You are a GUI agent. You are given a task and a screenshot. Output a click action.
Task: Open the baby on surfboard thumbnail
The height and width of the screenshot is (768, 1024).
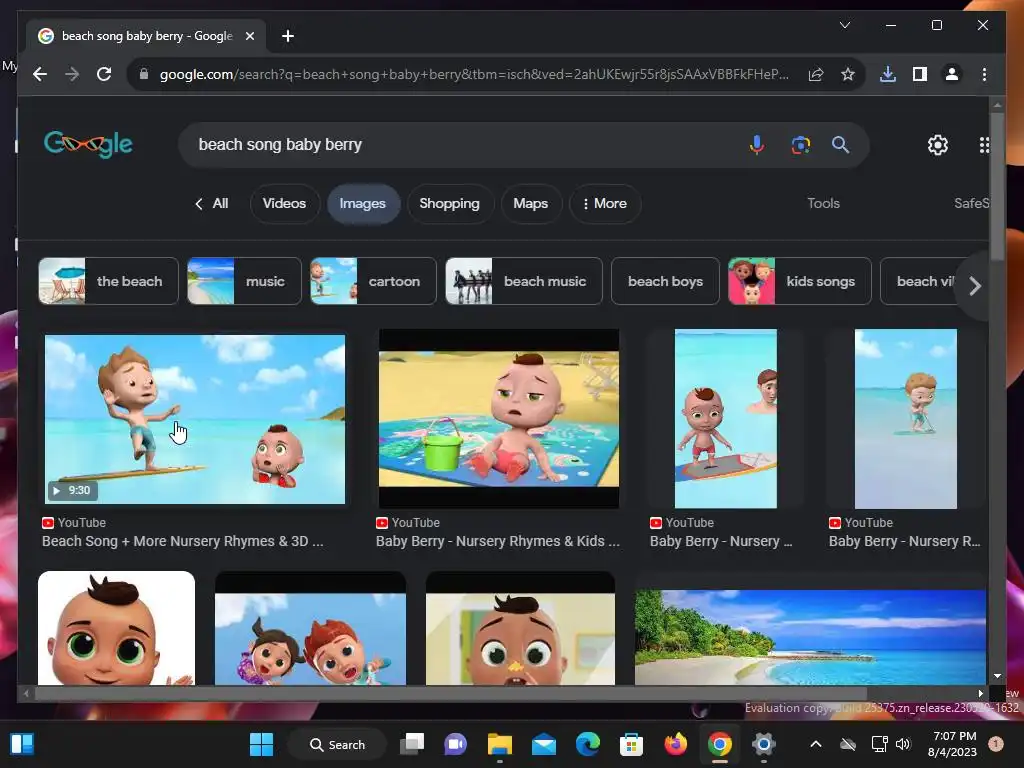click(726, 419)
